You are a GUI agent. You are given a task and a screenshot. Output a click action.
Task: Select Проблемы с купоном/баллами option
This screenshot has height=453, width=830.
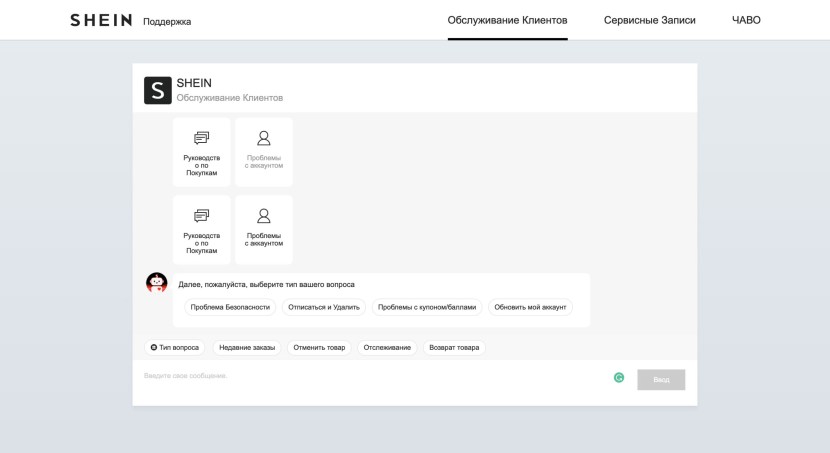[427, 307]
